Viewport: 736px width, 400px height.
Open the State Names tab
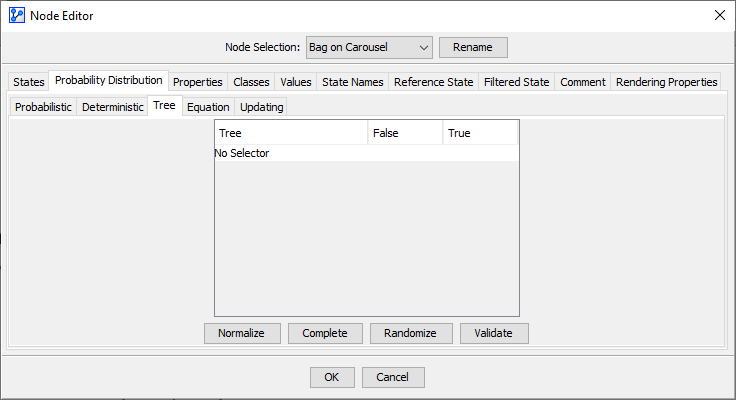point(352,82)
